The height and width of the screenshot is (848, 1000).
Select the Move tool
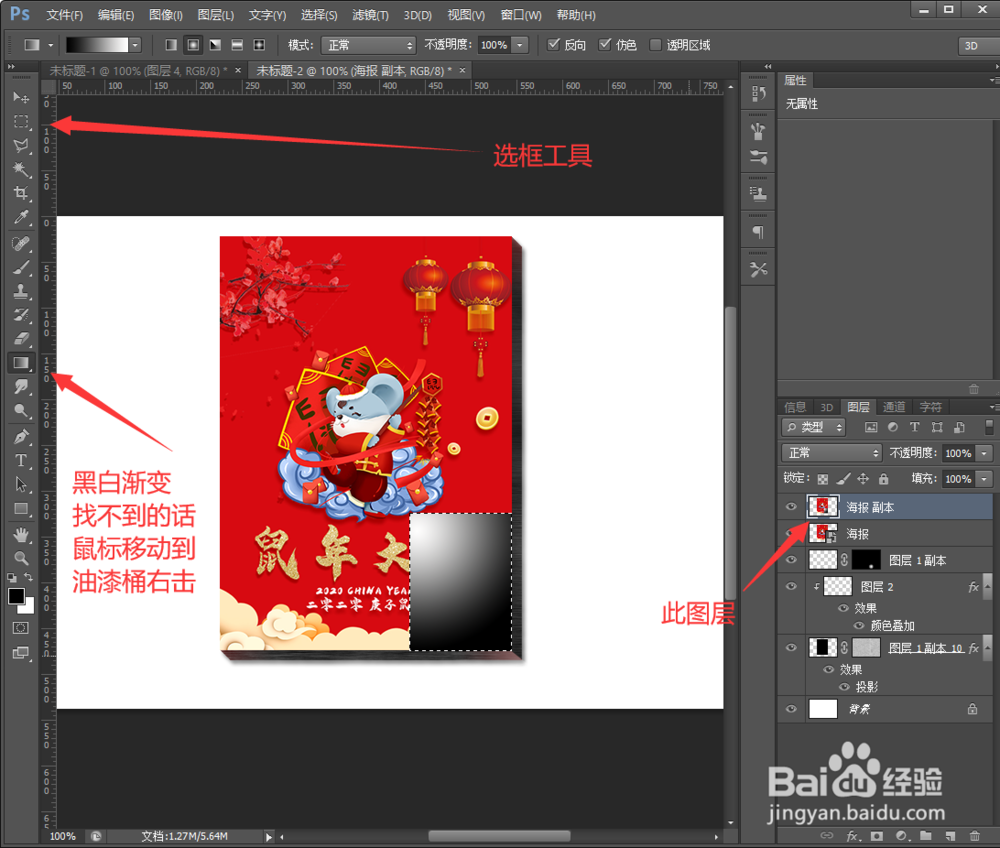pos(21,97)
